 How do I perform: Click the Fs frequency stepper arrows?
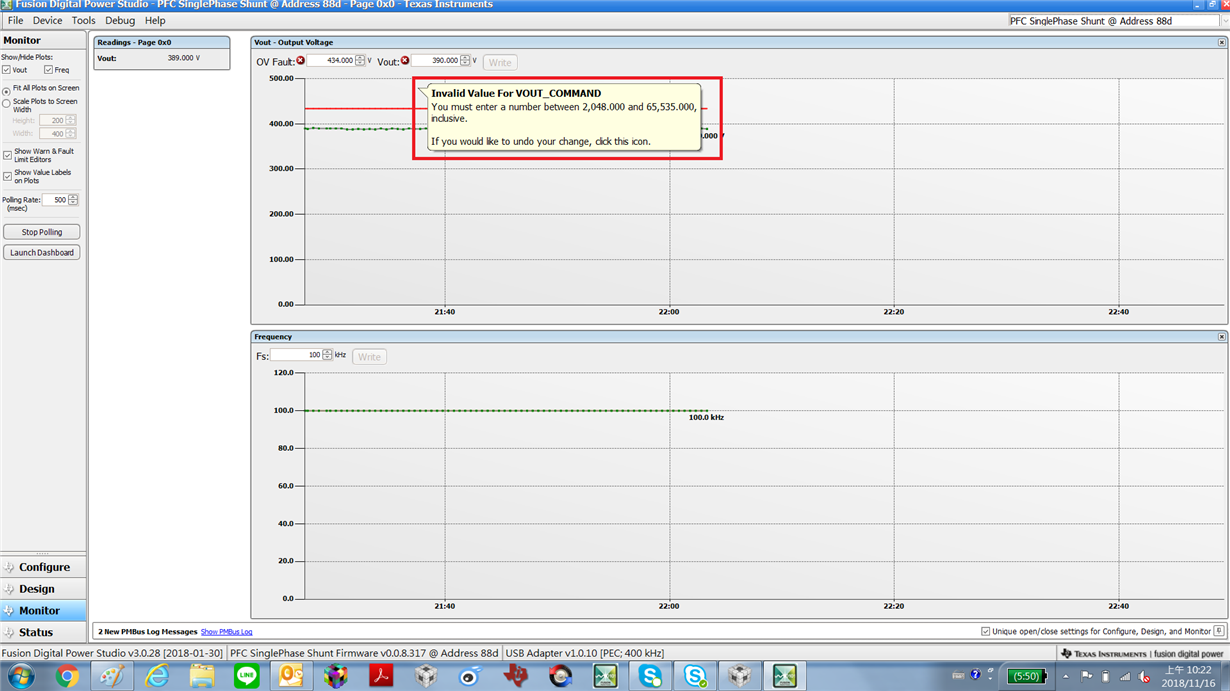328,355
